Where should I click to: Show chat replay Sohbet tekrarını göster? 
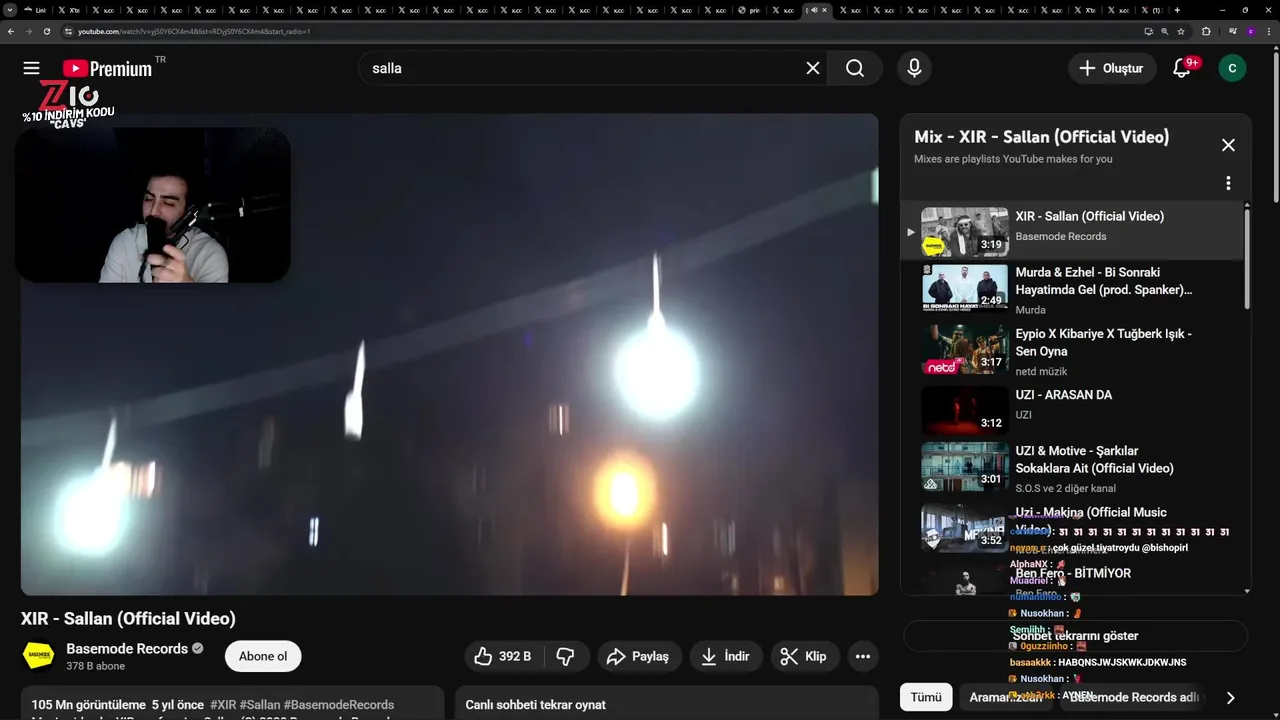pyautogui.click(x=1075, y=636)
